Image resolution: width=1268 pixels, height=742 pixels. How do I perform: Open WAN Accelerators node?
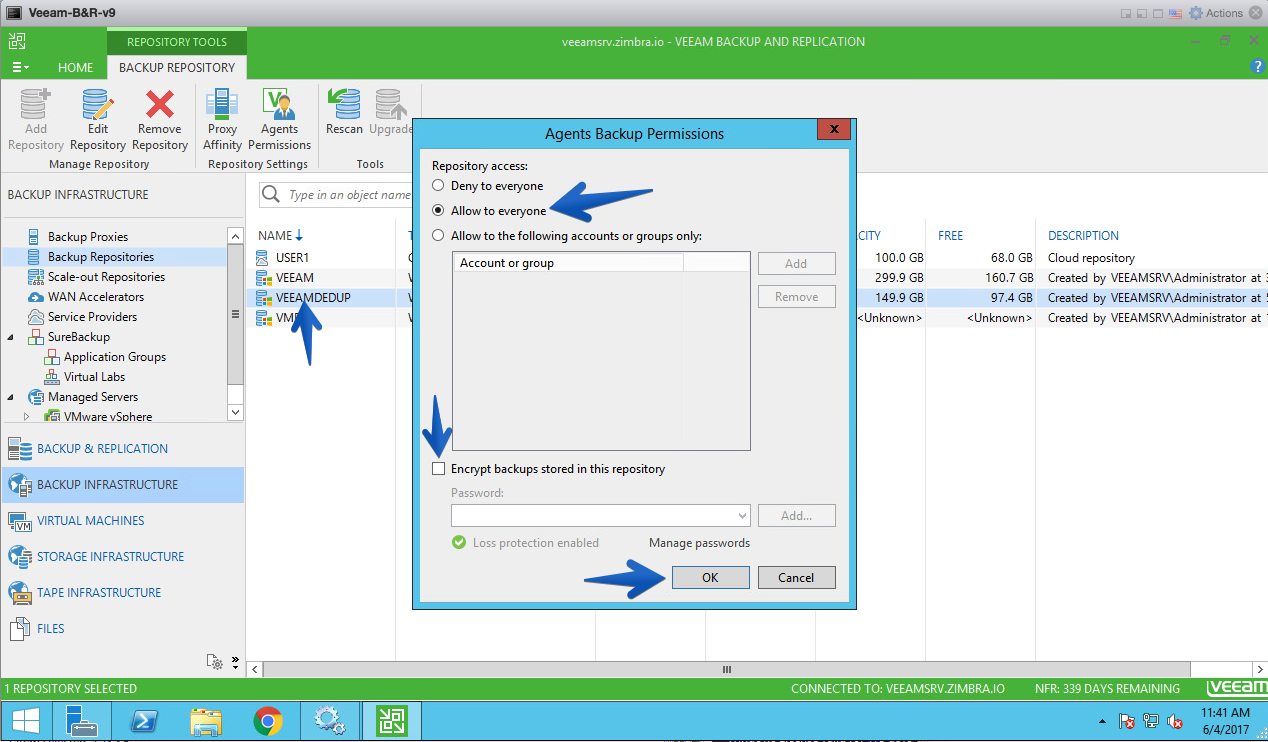(x=96, y=297)
